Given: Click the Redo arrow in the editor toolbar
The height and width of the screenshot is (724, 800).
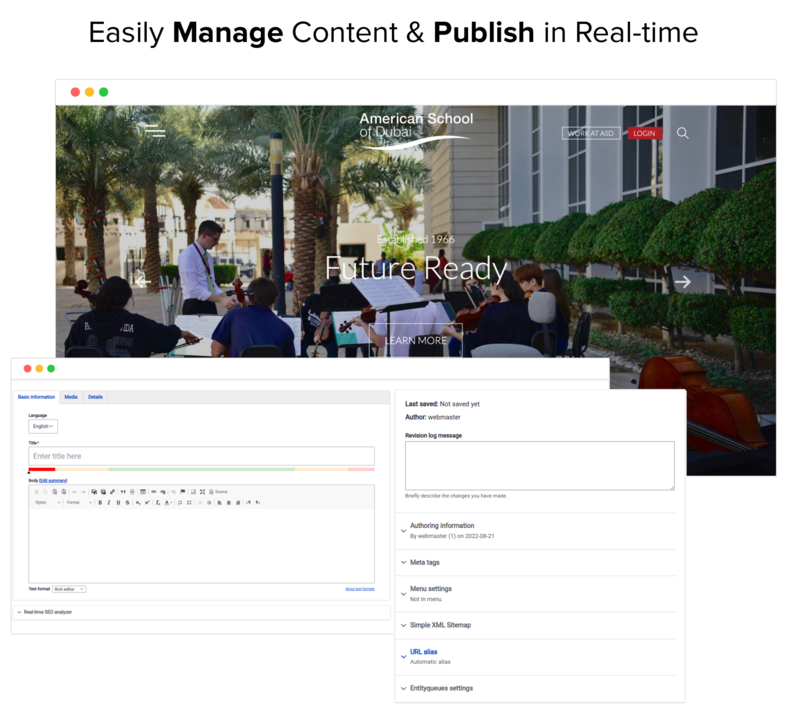Looking at the screenshot, I should click(83, 492).
